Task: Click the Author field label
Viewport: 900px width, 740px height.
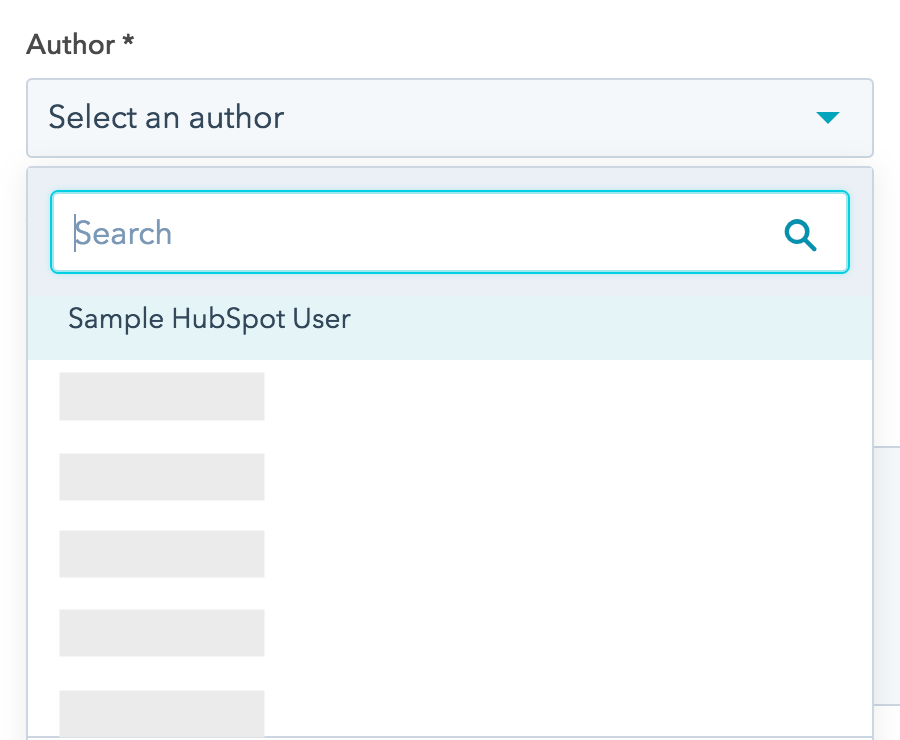Action: [71, 44]
